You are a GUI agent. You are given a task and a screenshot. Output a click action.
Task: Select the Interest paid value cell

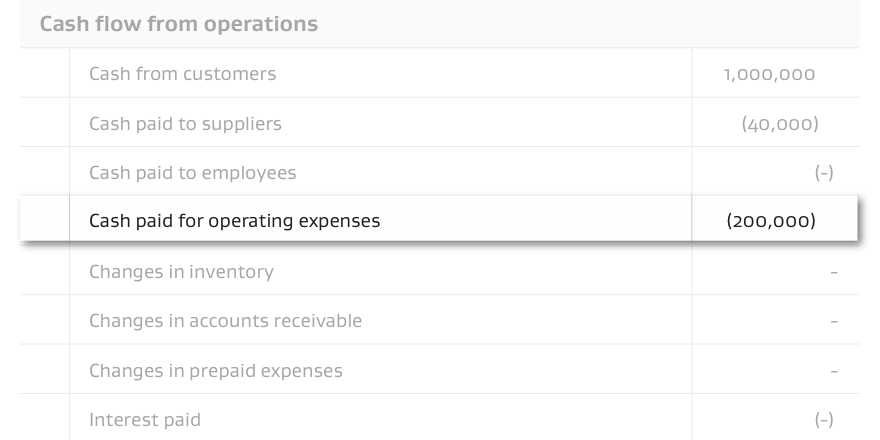point(775,418)
